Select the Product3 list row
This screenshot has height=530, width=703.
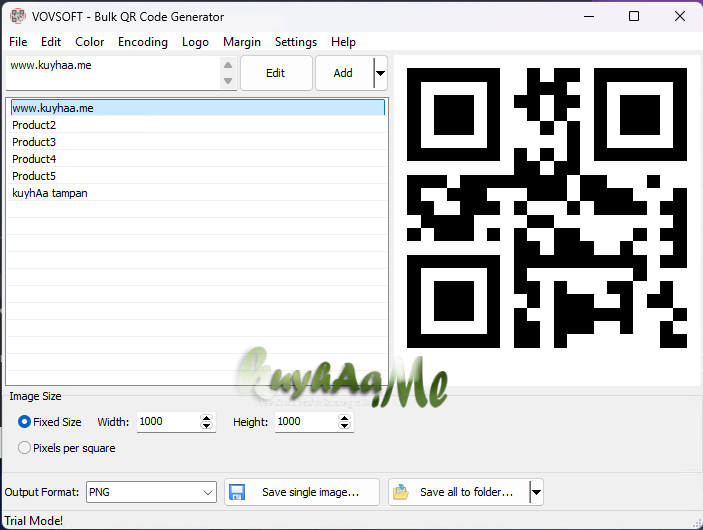(197, 142)
